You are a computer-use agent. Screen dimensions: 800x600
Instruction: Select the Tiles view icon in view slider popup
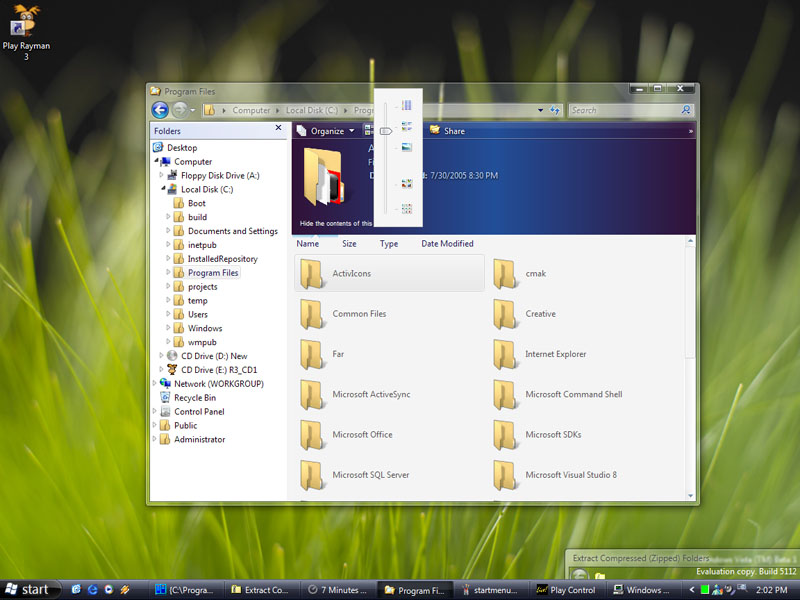406,126
